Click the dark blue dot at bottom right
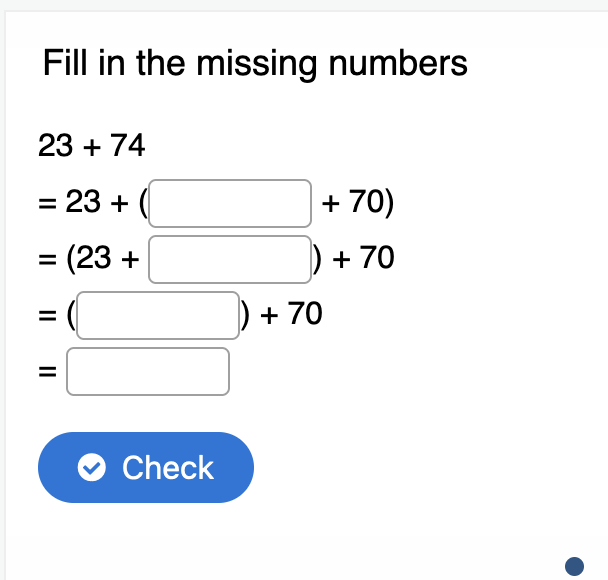This screenshot has width=608, height=580. [574, 566]
